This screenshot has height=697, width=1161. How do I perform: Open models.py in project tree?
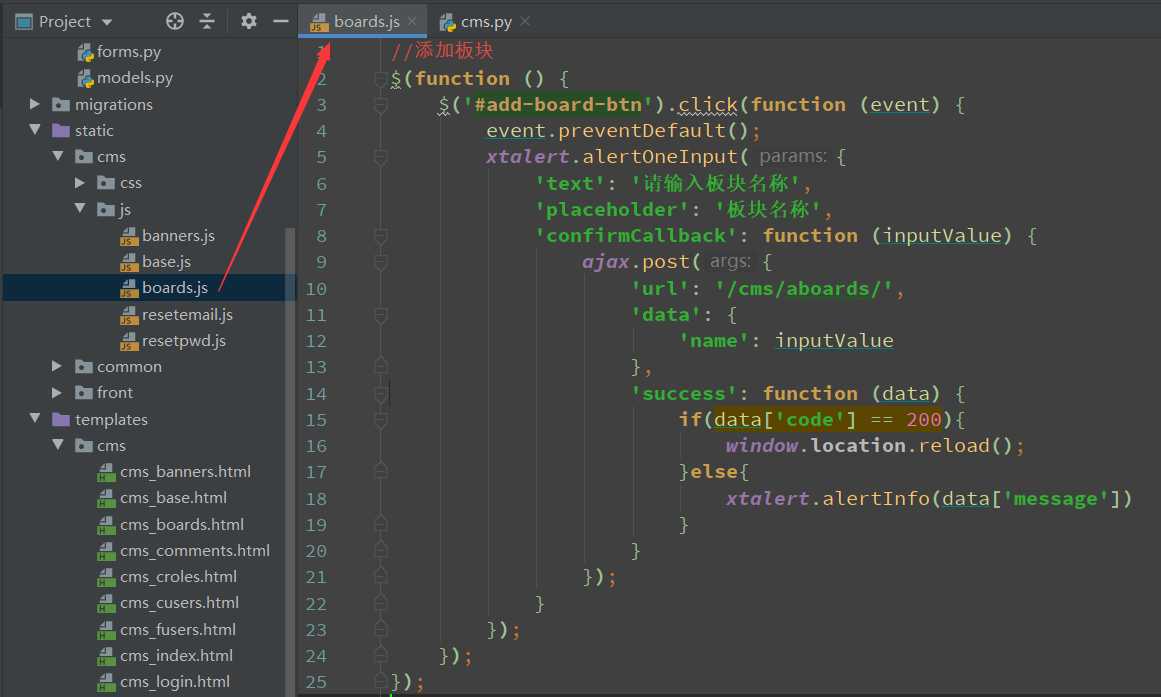click(135, 78)
